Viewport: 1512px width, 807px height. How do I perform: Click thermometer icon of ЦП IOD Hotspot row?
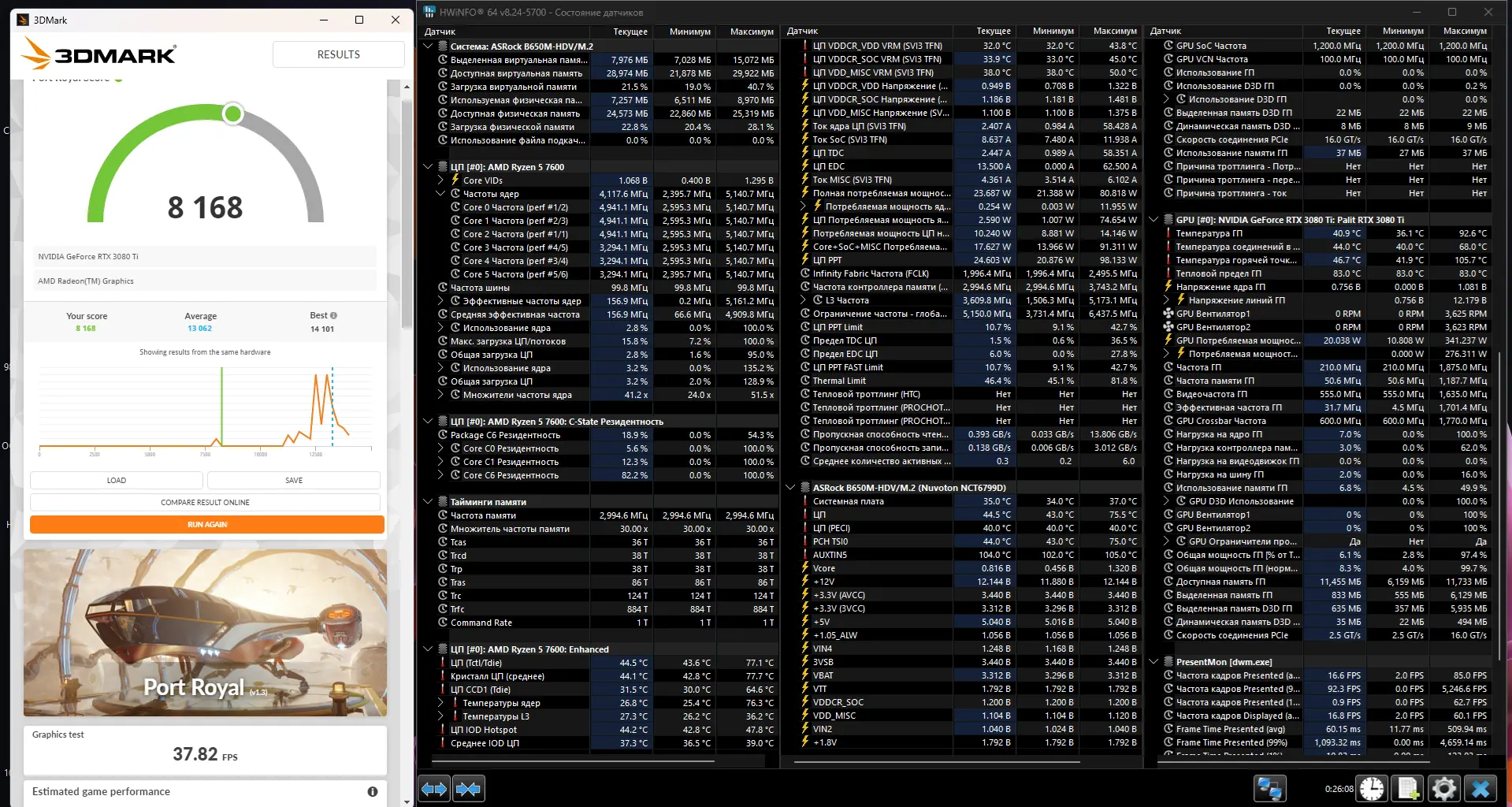[443, 730]
